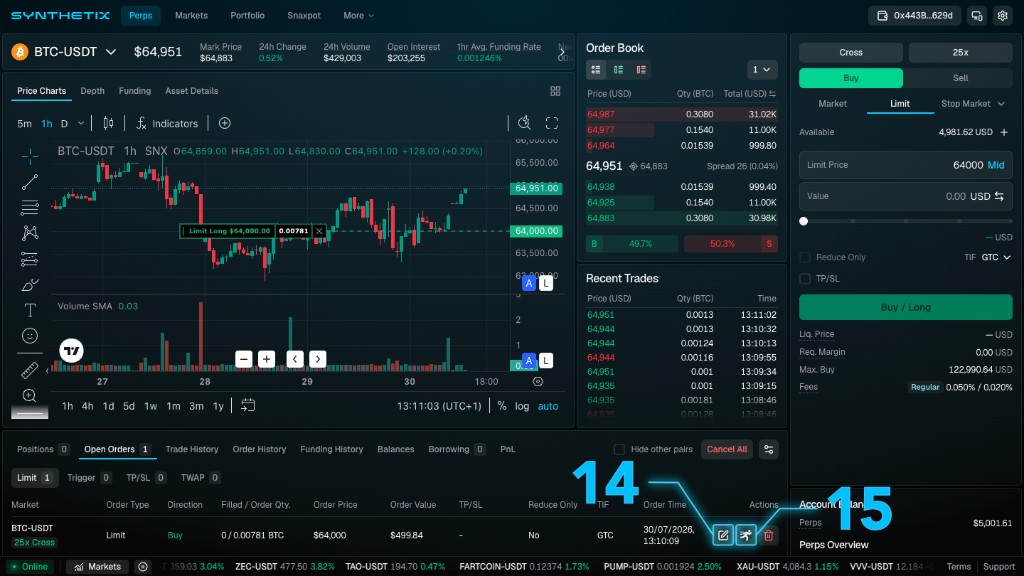
Task: Open the TIF GTC dropdown
Action: tap(996, 257)
